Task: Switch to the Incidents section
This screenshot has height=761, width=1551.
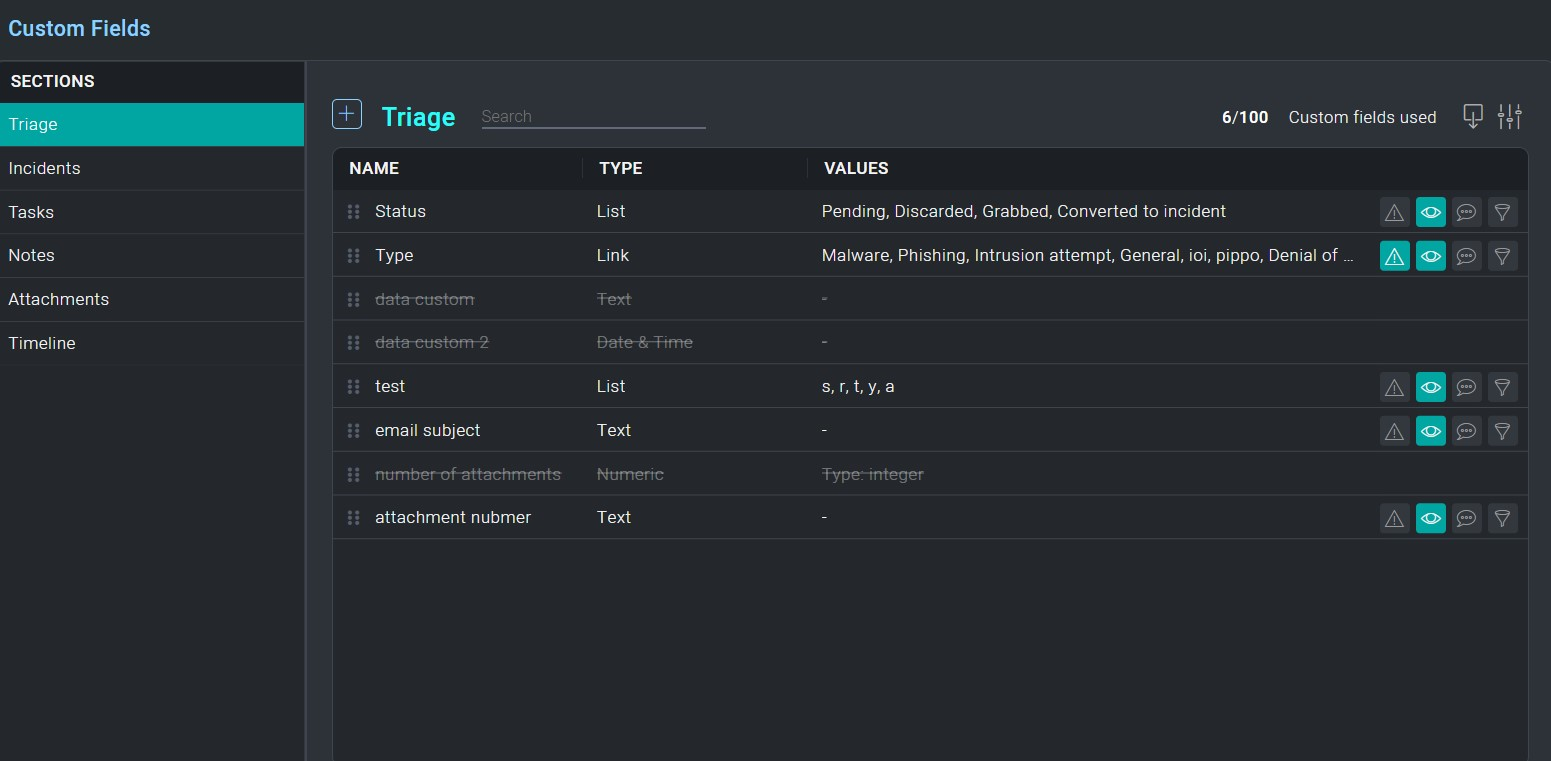Action: click(x=44, y=168)
